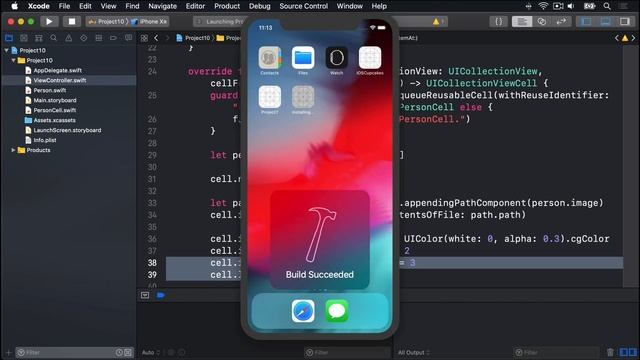The image size is (640, 360).
Task: Launch Safari in the simulator dock
Action: (303, 311)
